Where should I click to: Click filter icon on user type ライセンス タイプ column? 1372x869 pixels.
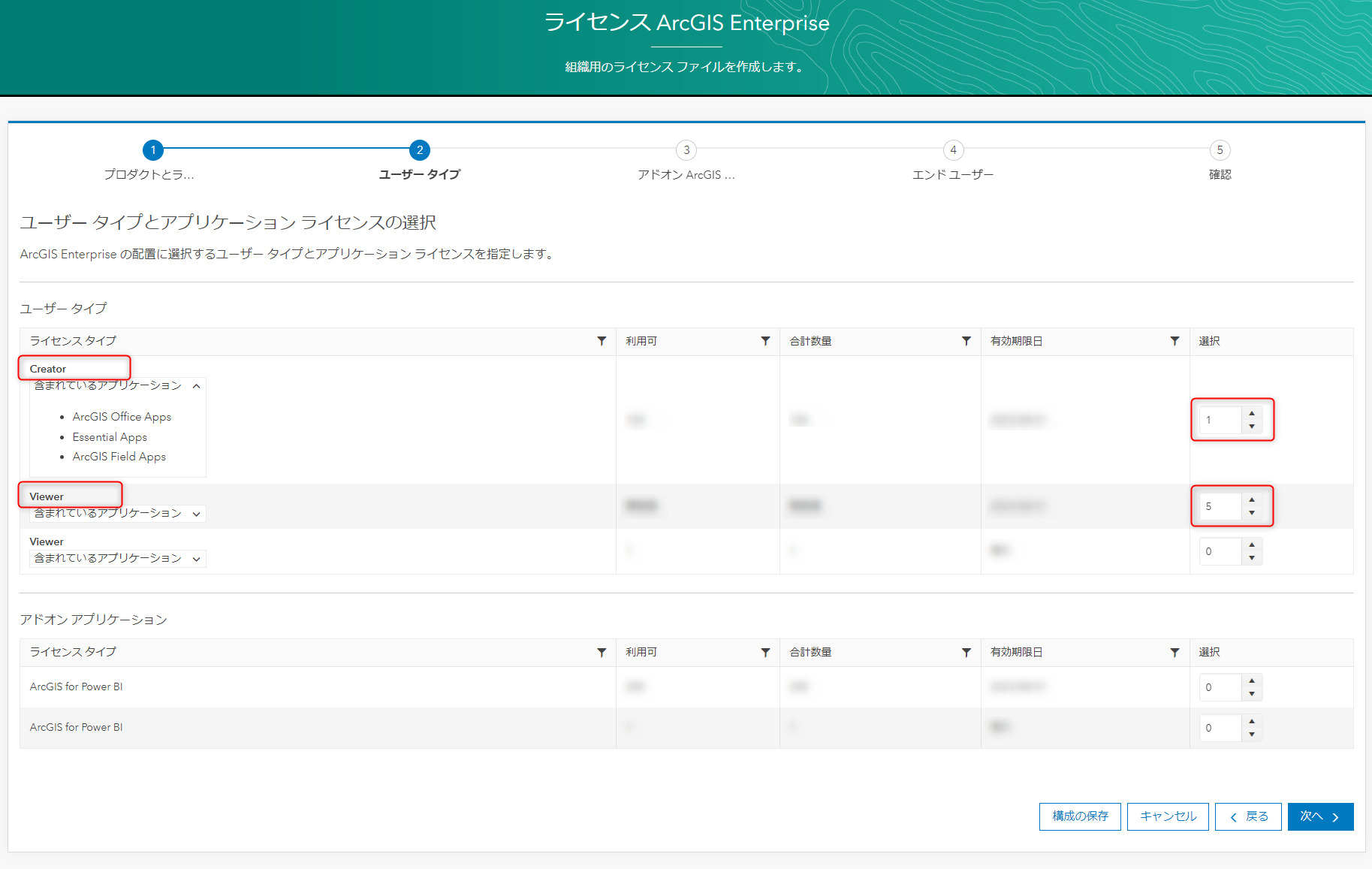(x=602, y=341)
